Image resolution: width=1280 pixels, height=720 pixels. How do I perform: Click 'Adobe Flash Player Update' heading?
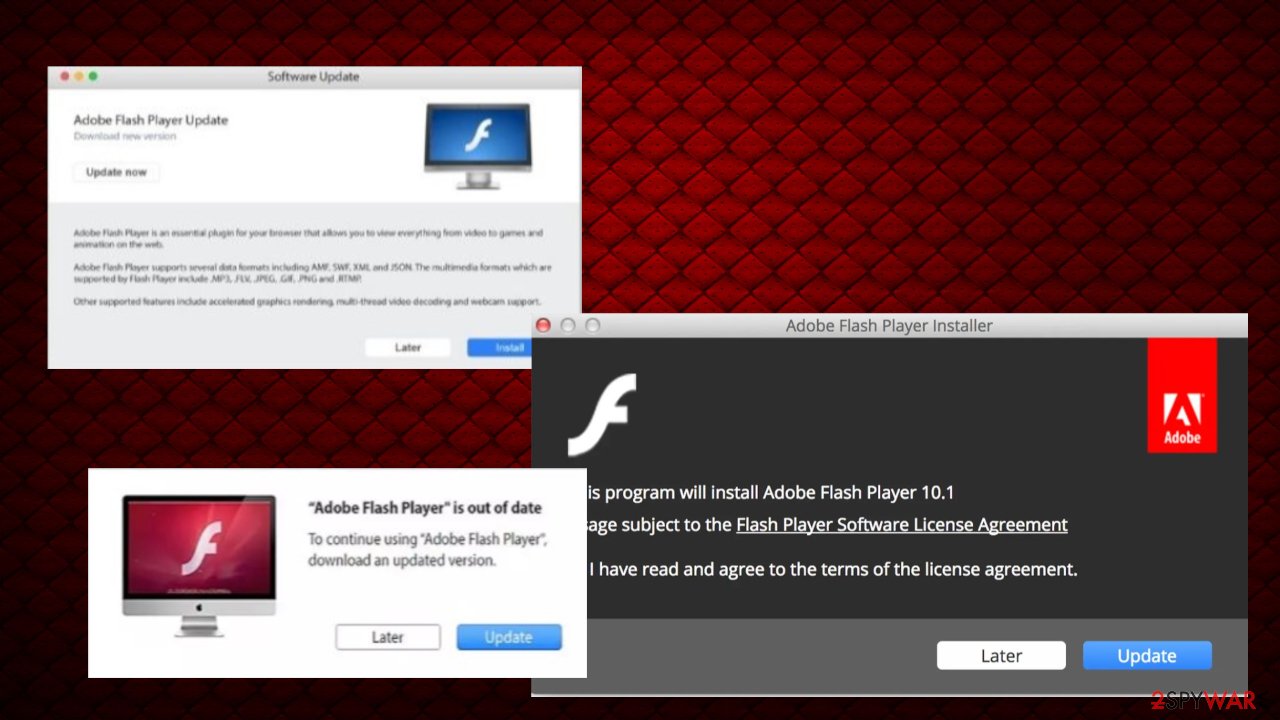[151, 120]
